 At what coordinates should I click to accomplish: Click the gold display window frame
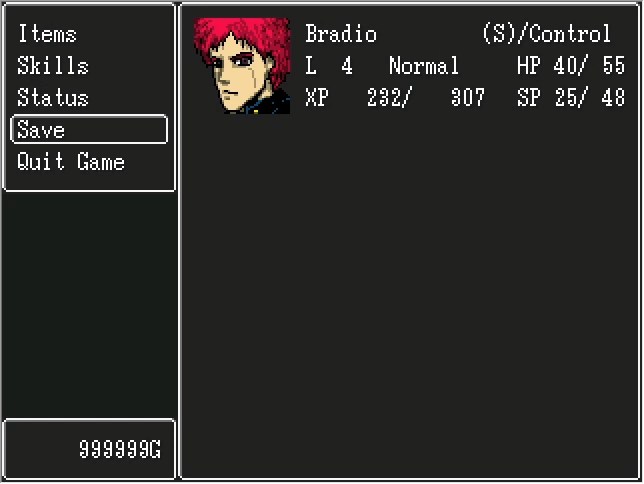pyautogui.click(x=89, y=449)
